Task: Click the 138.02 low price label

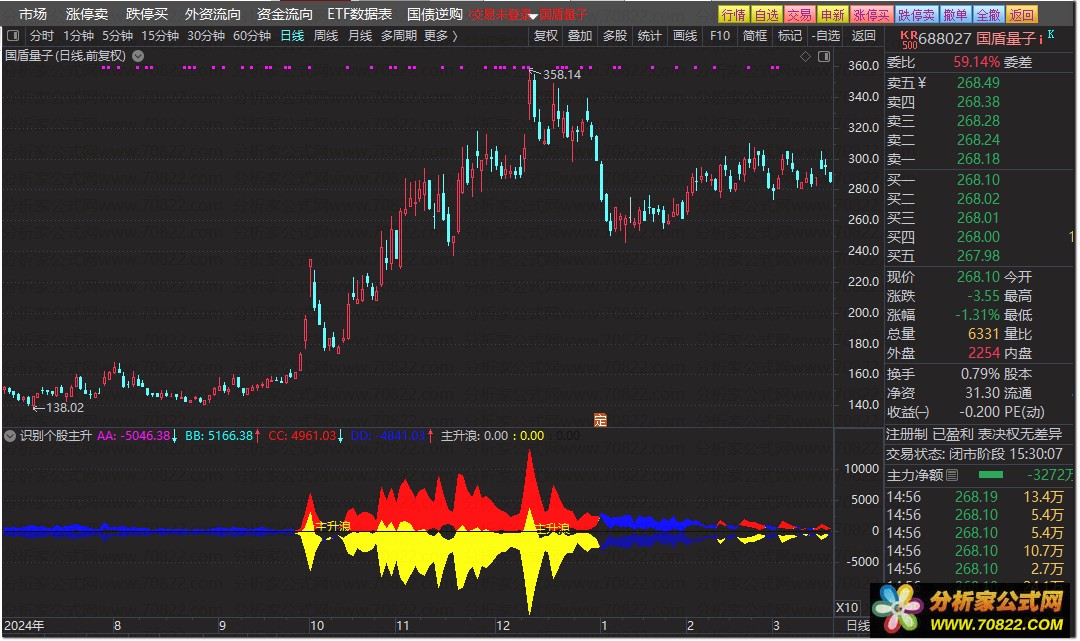Action: coord(64,408)
